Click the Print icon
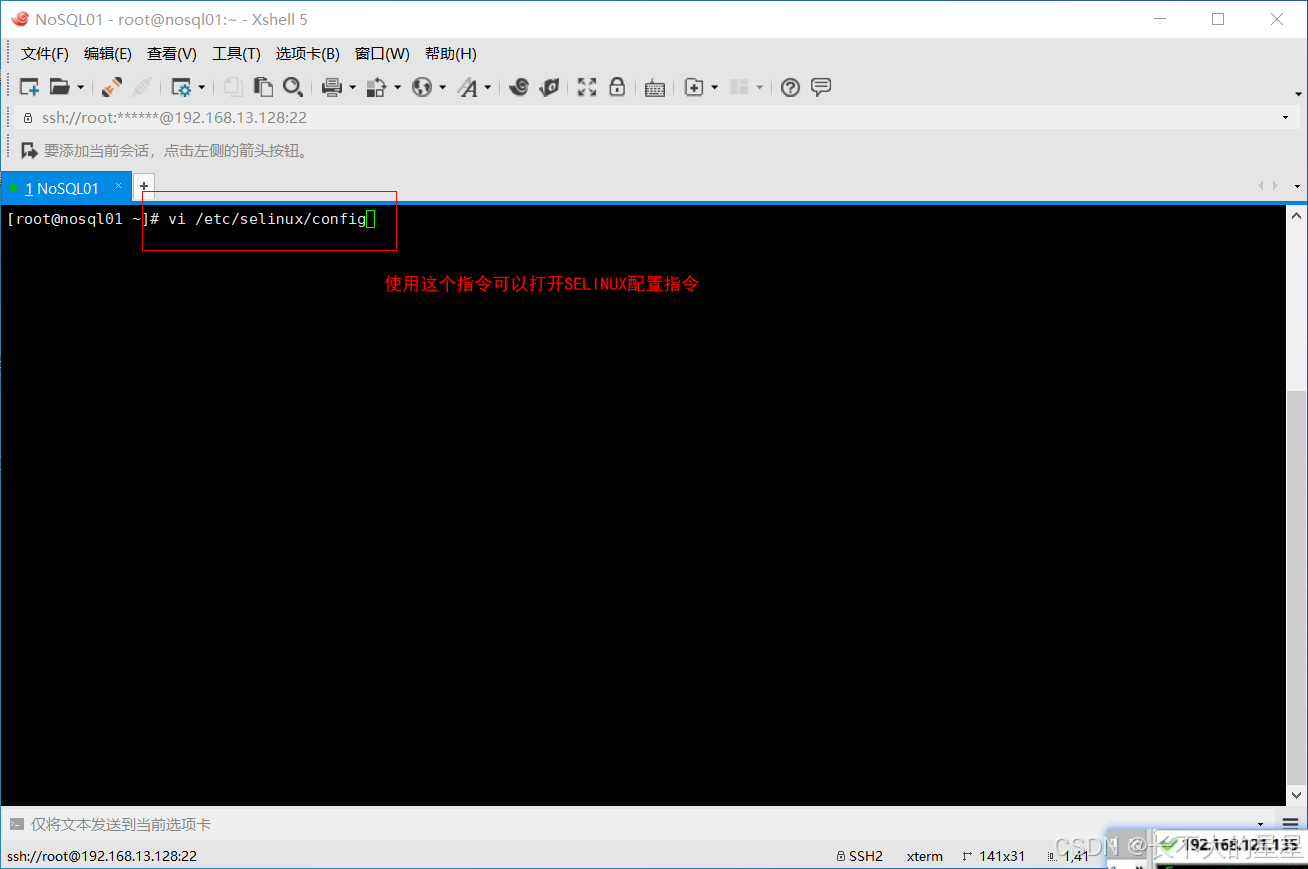The width and height of the screenshot is (1308, 869). click(x=332, y=87)
